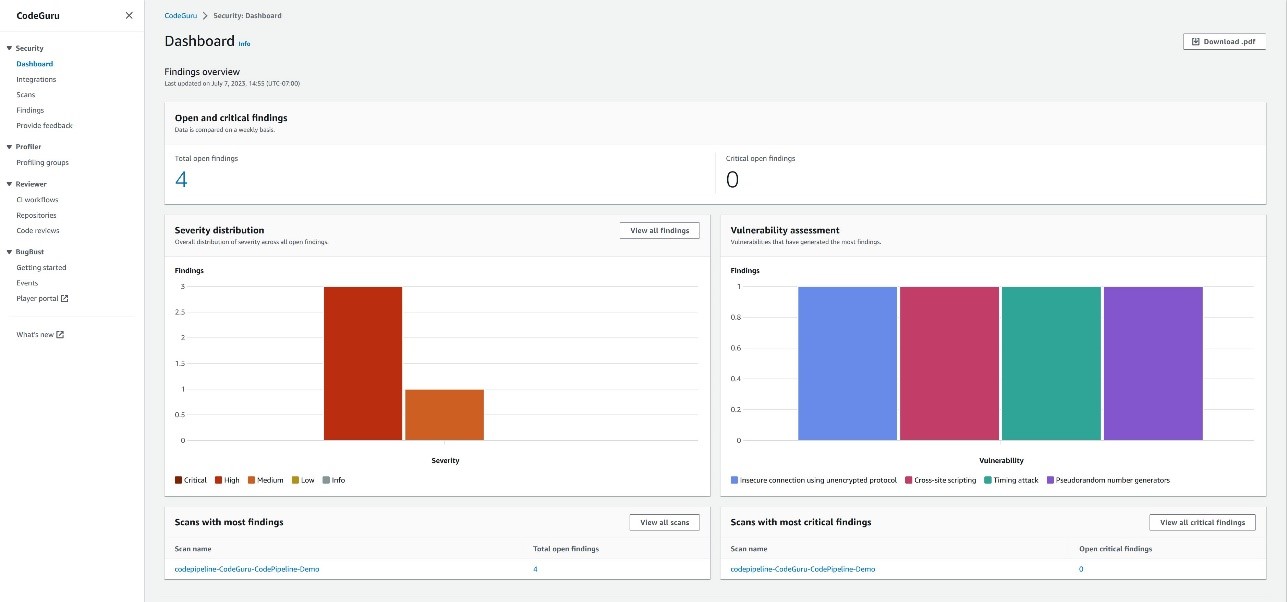Click the blue Insecure connection bar
Image resolution: width=1287 pixels, height=602 pixels.
click(847, 363)
